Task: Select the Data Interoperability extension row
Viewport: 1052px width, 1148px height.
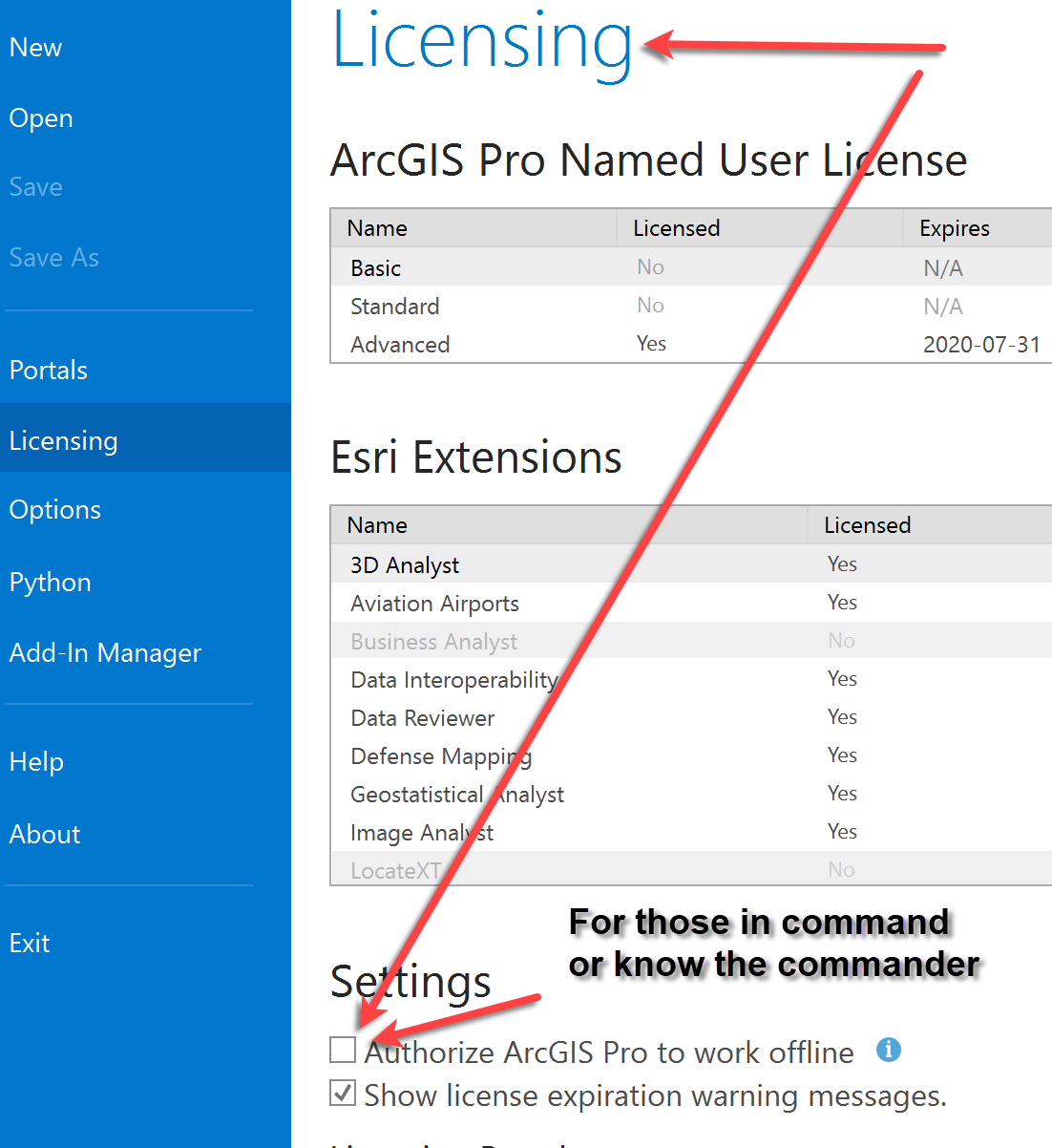Action: pyautogui.click(x=691, y=679)
